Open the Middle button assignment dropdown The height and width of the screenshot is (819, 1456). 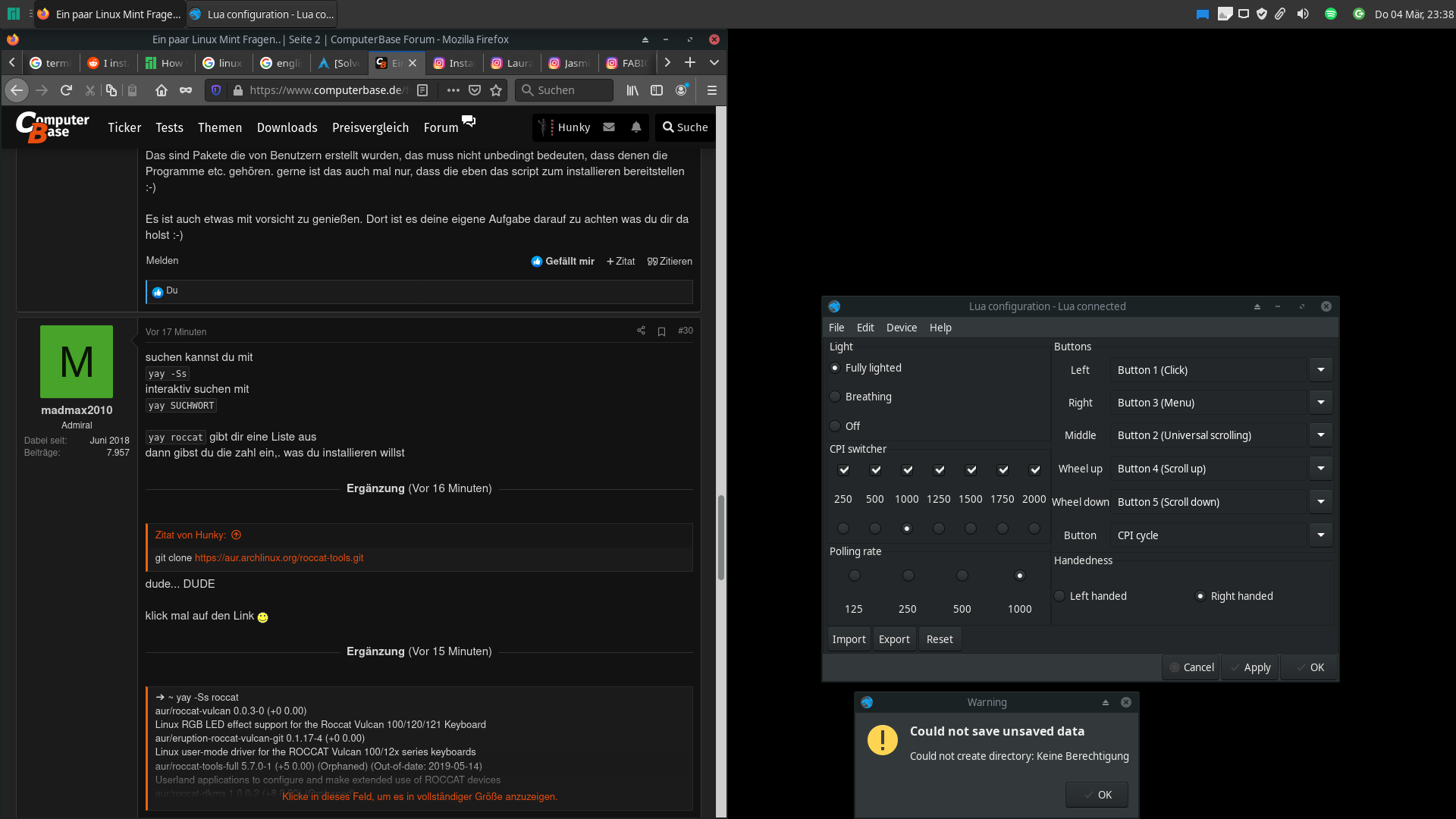pyautogui.click(x=1320, y=435)
